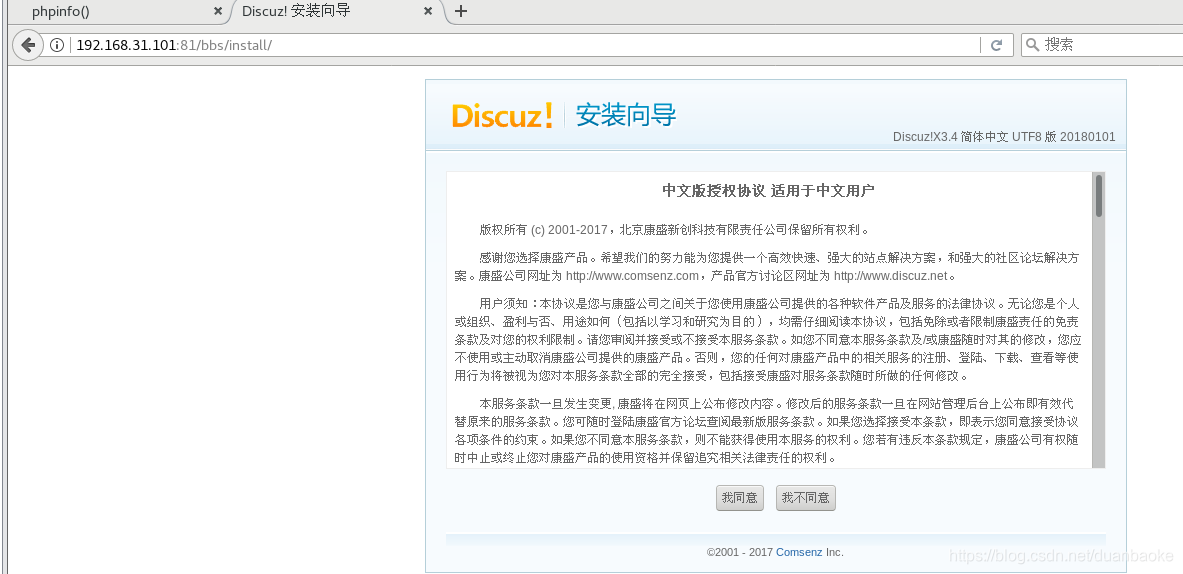Open the Comsenz link in footer
This screenshot has height=574, width=1183.
tap(799, 552)
